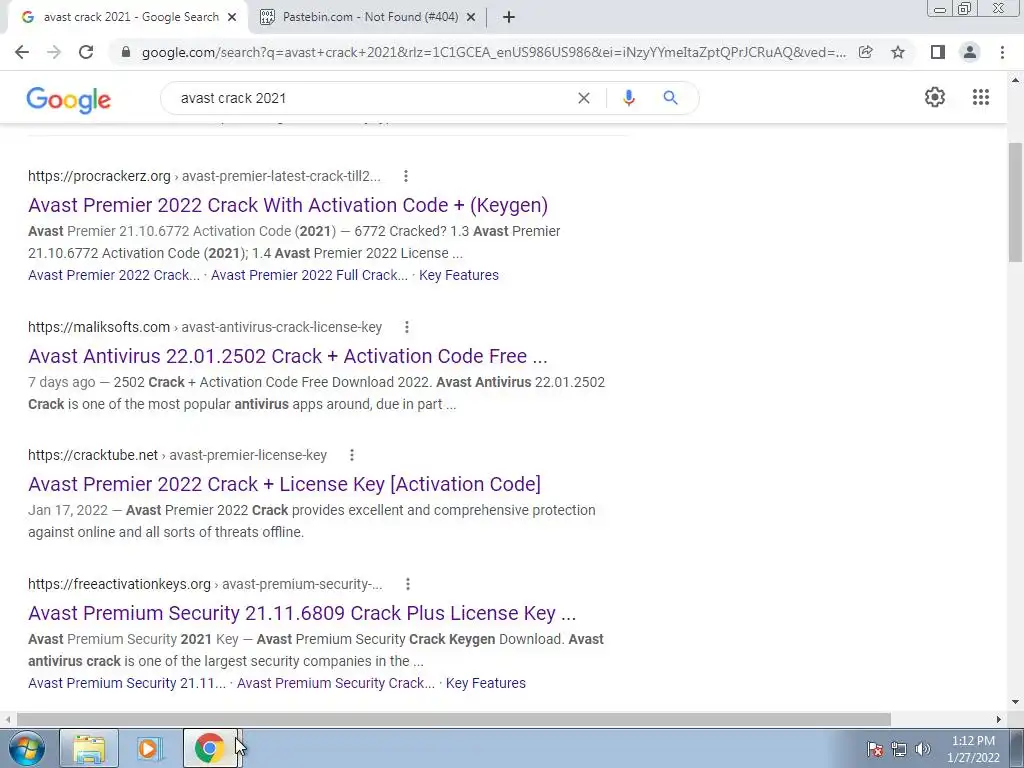Select the avast crack 2021 Google Search tab

[127, 18]
